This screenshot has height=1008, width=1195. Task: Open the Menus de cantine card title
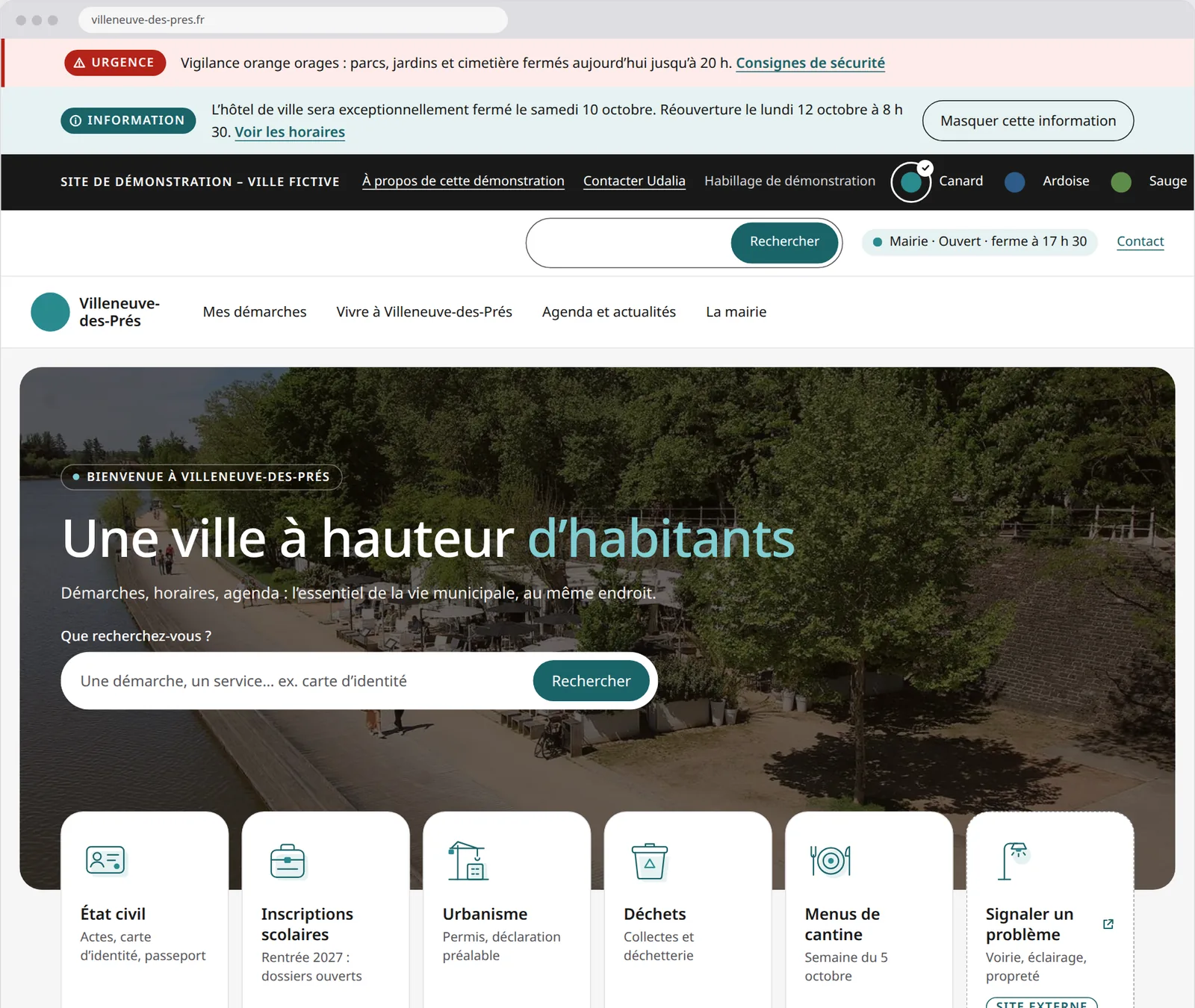842,924
